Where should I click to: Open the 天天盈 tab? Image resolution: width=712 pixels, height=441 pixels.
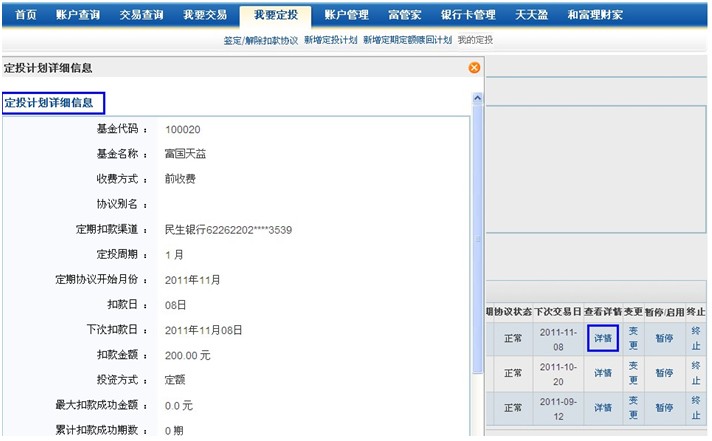(x=530, y=15)
